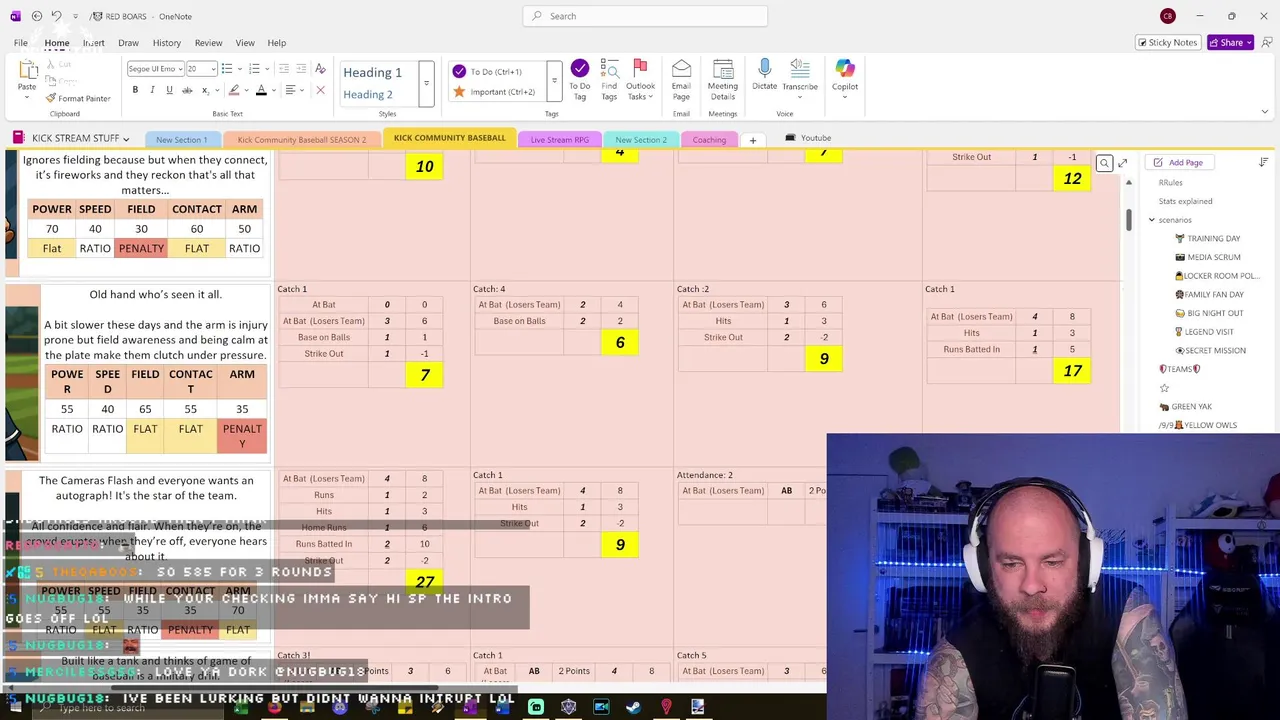The width and height of the screenshot is (1280, 720).
Task: Collapse the ribbon with the chevron
Action: (x=1265, y=112)
